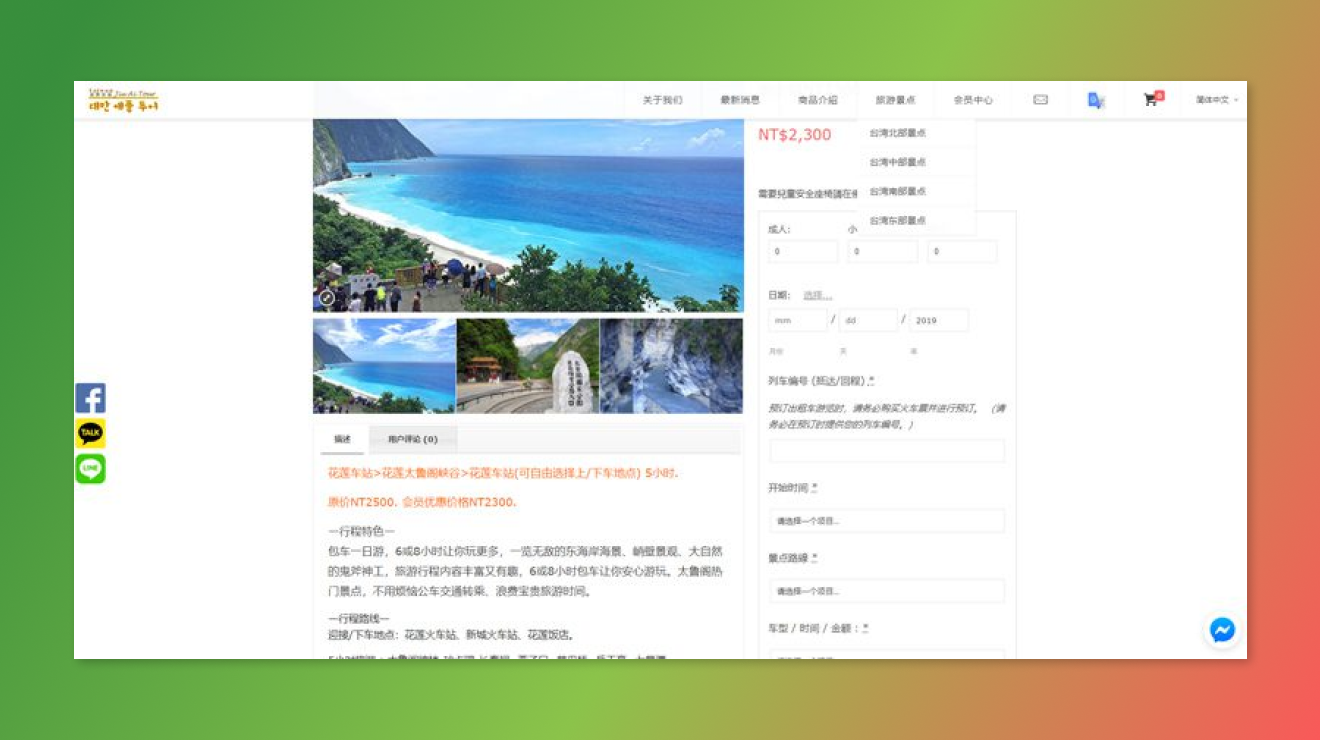The height and width of the screenshot is (740, 1320).
Task: Click the Google Translate icon
Action: point(1096,100)
